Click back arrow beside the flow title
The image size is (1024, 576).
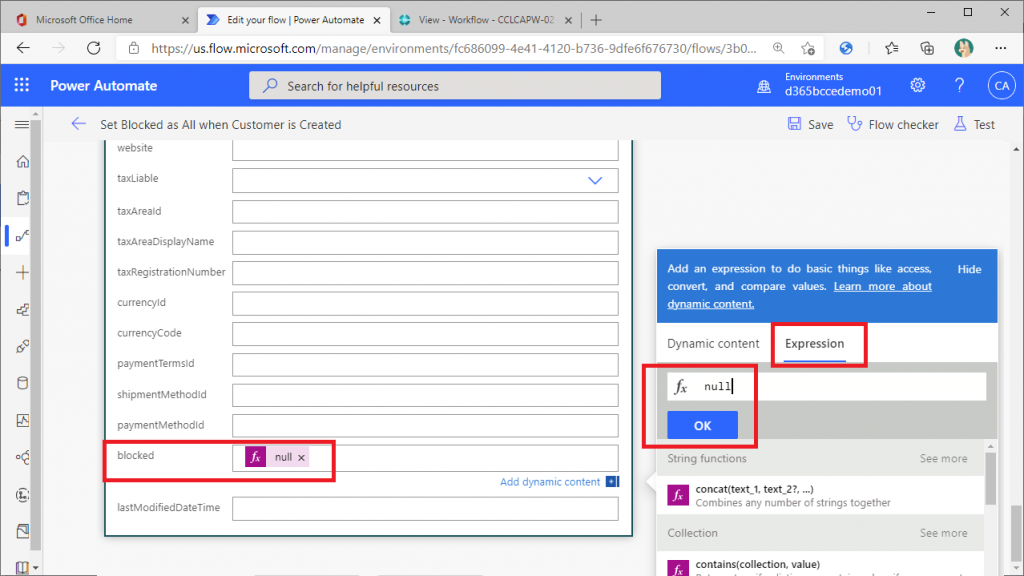78,124
